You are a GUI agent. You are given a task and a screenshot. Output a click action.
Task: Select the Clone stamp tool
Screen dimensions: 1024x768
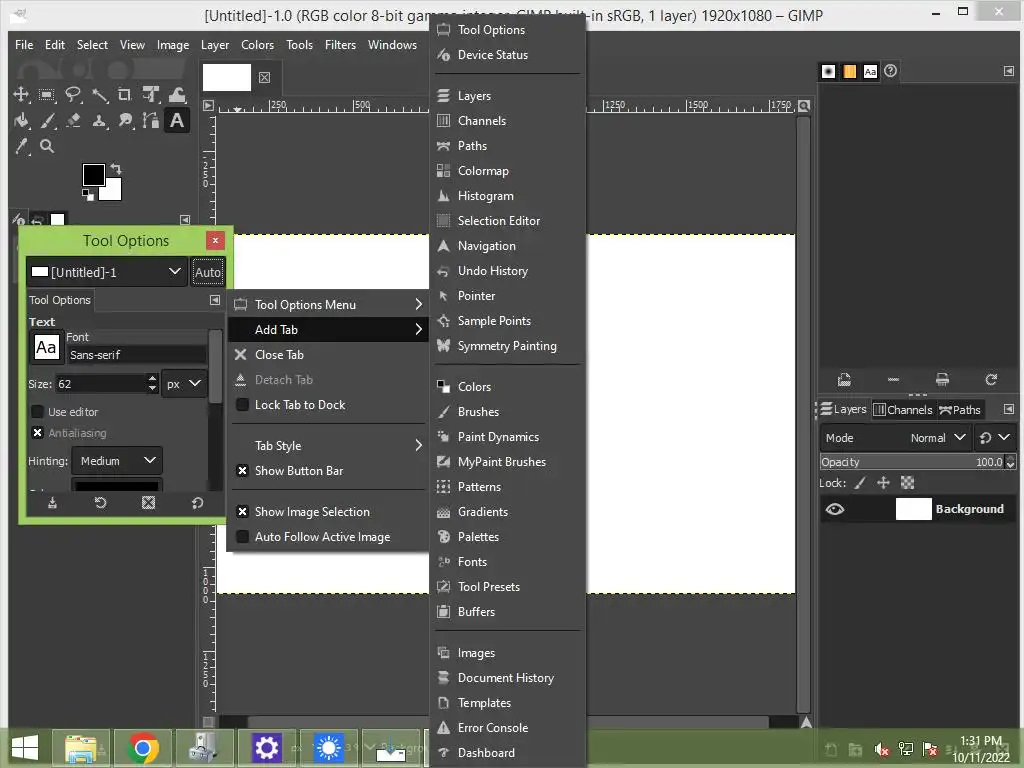[x=99, y=121]
